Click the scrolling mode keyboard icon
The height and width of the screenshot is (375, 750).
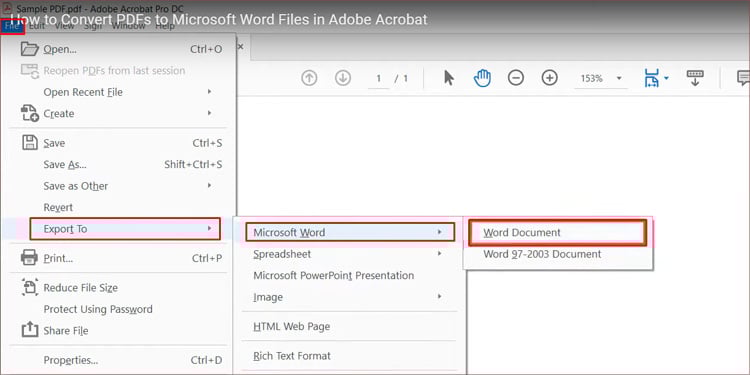pos(695,77)
